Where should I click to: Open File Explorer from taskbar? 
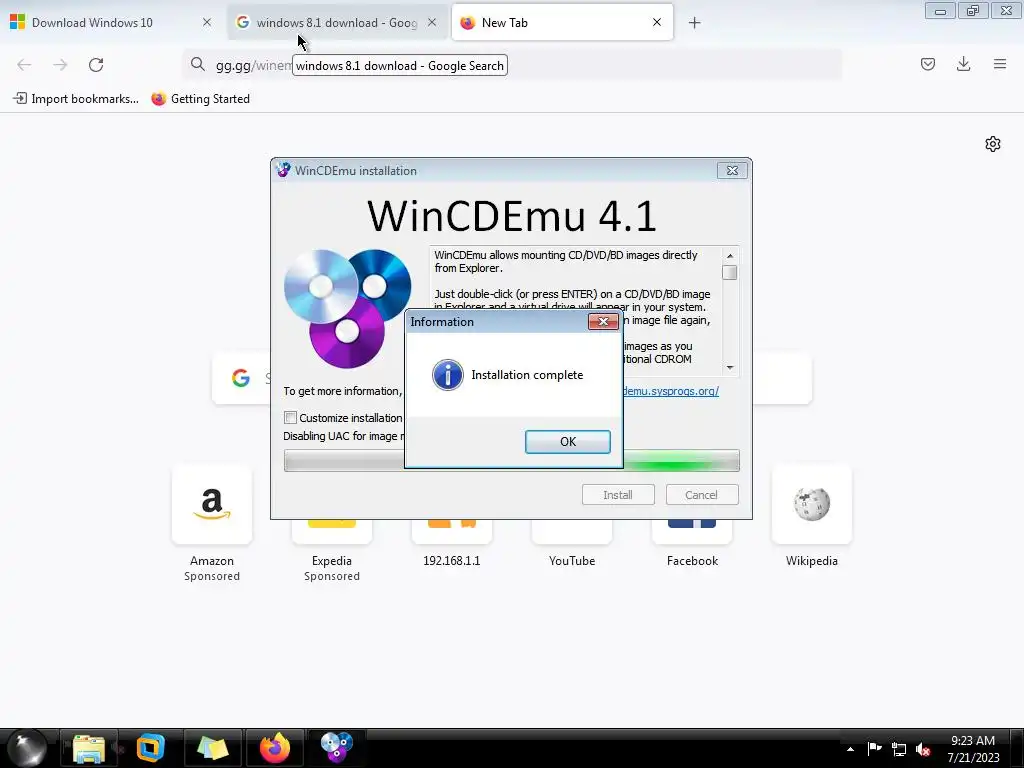89,748
